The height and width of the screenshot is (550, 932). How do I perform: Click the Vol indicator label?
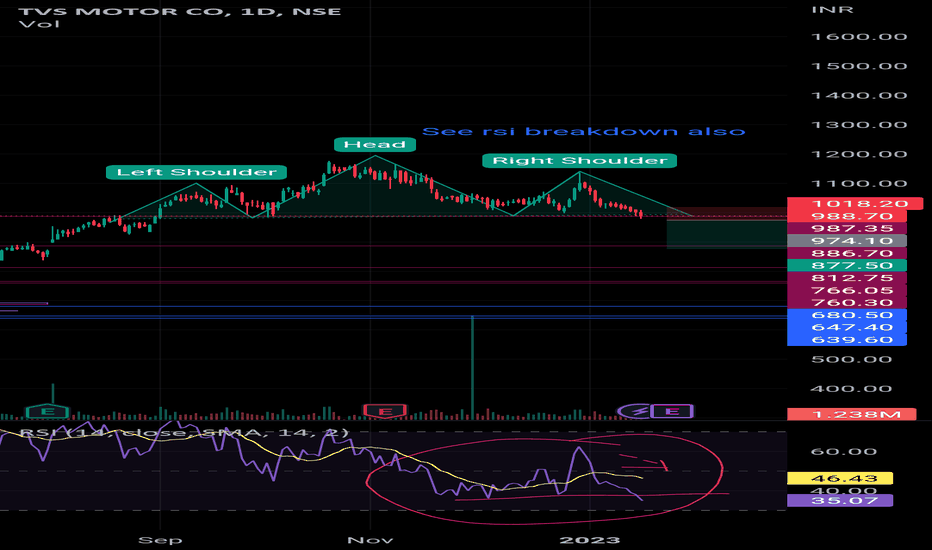[39, 24]
